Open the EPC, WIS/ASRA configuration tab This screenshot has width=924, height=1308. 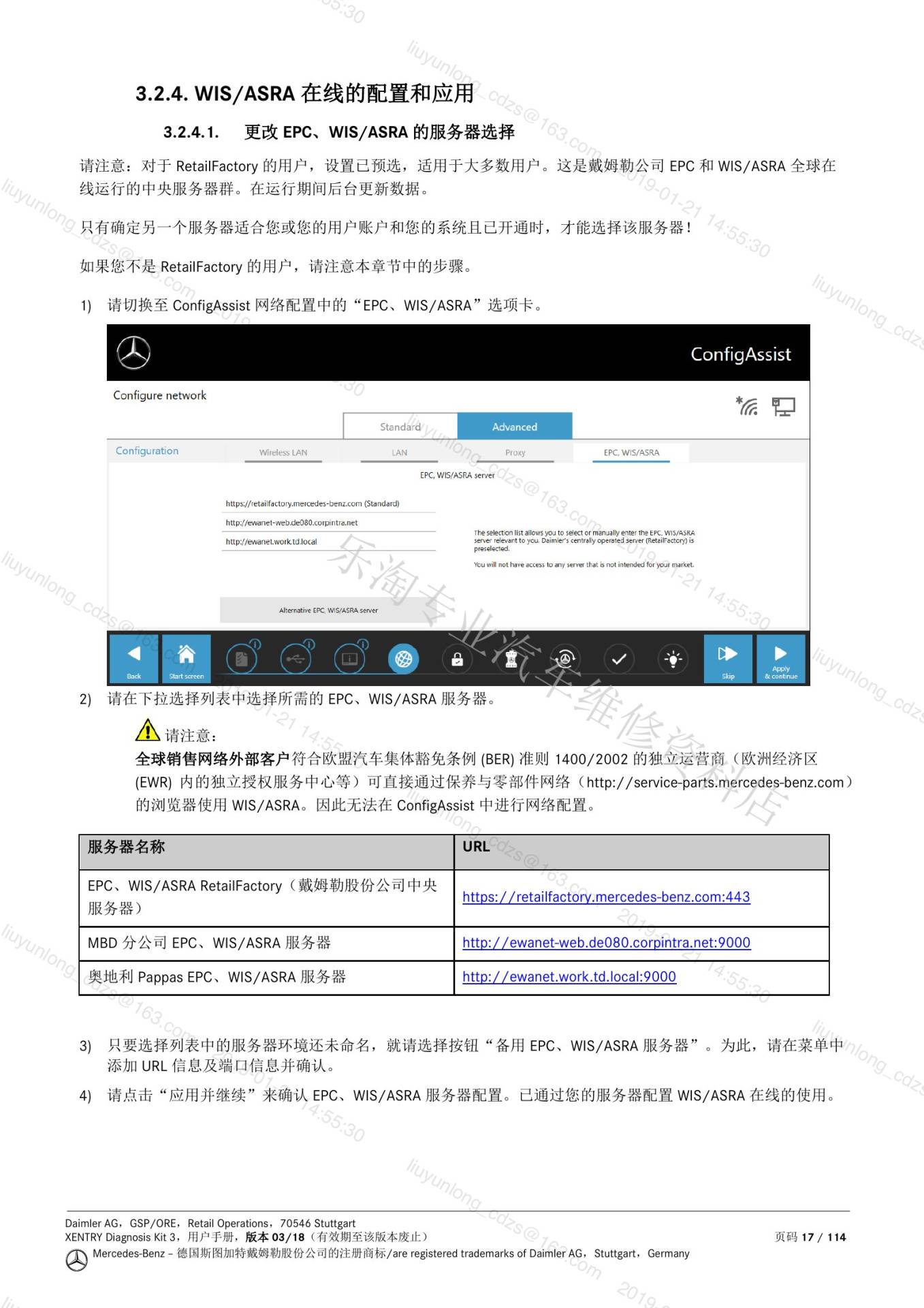pos(631,453)
